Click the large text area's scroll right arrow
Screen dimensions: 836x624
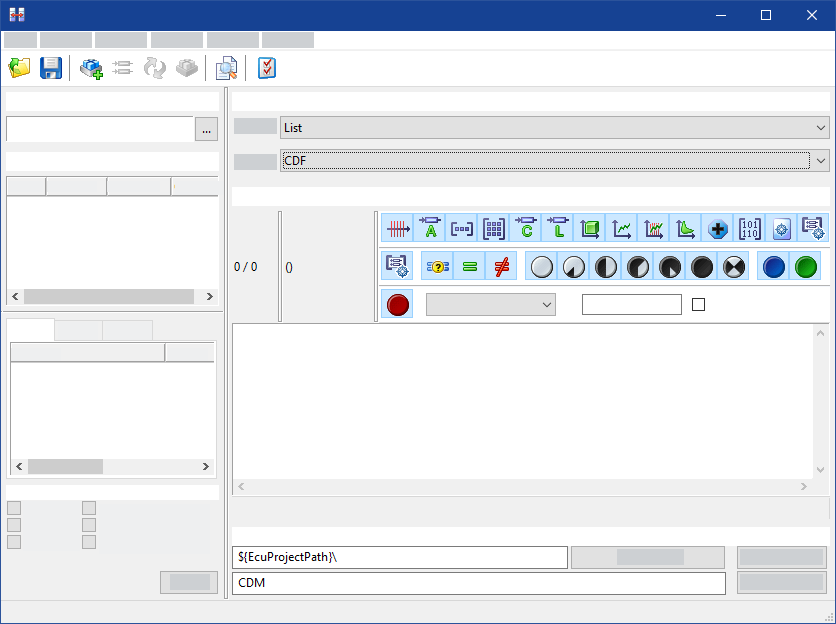click(x=803, y=486)
